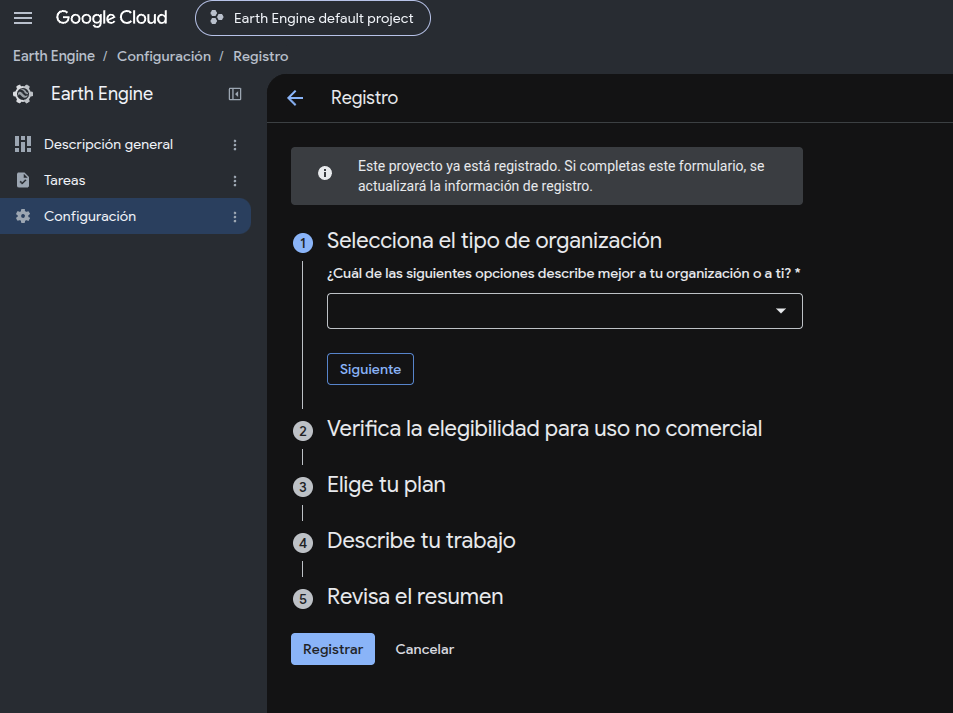
Task: Click the Earth Engine logo icon
Action: click(23, 94)
